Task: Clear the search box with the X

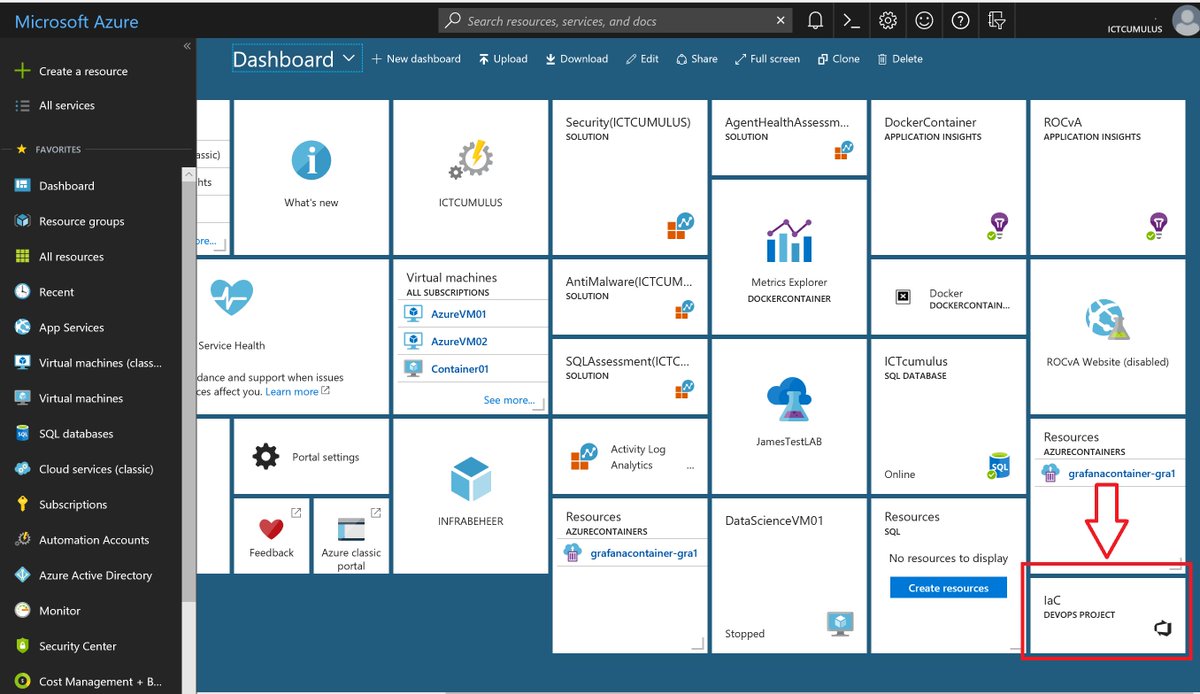Action: pos(781,20)
